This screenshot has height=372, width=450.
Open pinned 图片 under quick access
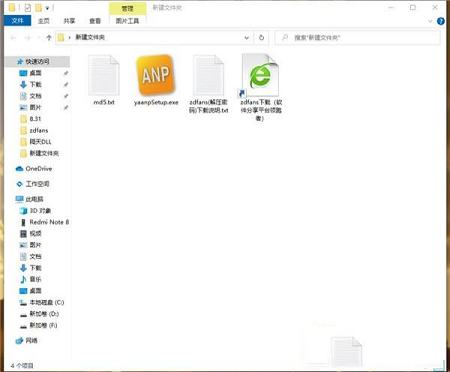coord(35,107)
